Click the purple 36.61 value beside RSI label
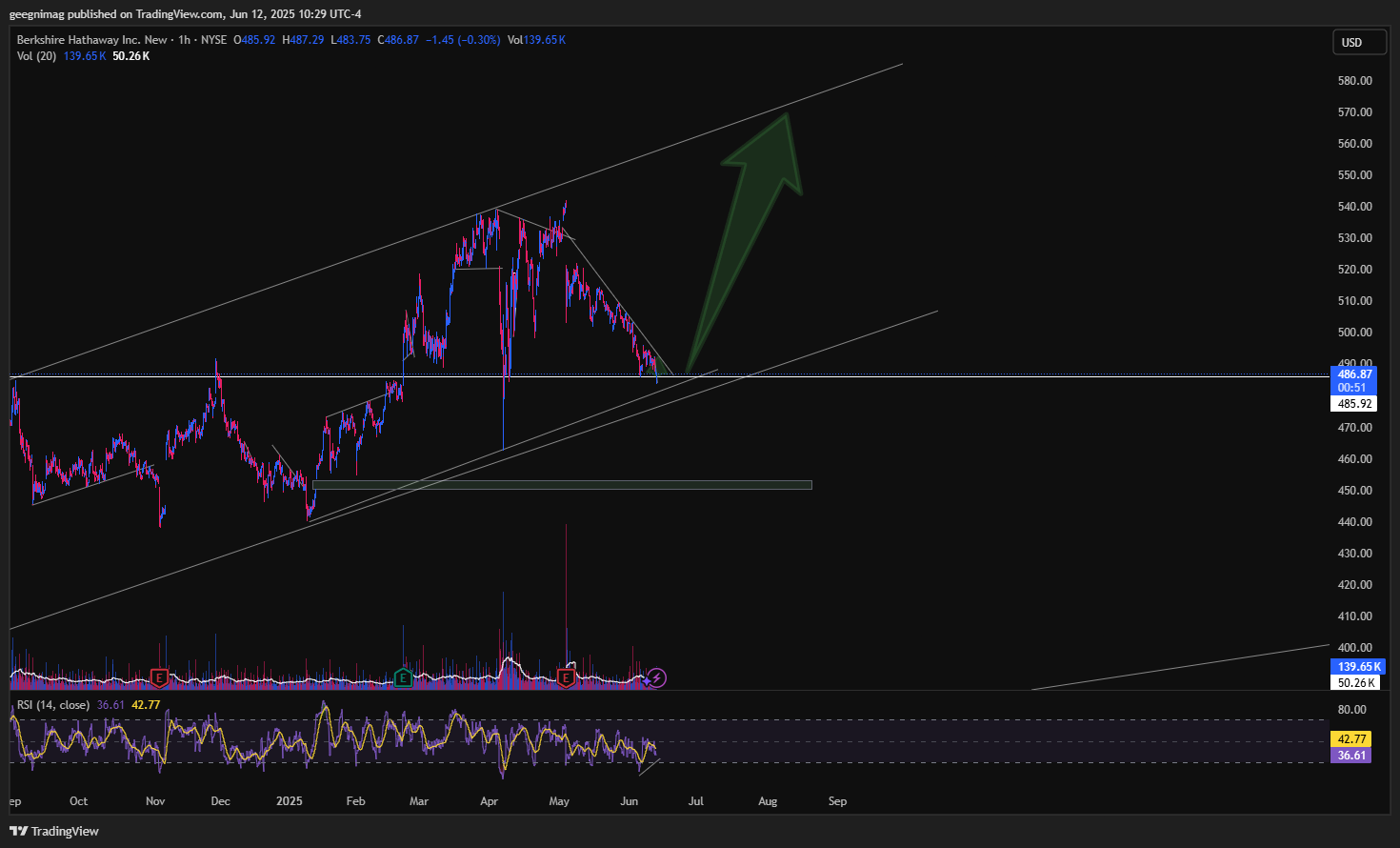 110,705
